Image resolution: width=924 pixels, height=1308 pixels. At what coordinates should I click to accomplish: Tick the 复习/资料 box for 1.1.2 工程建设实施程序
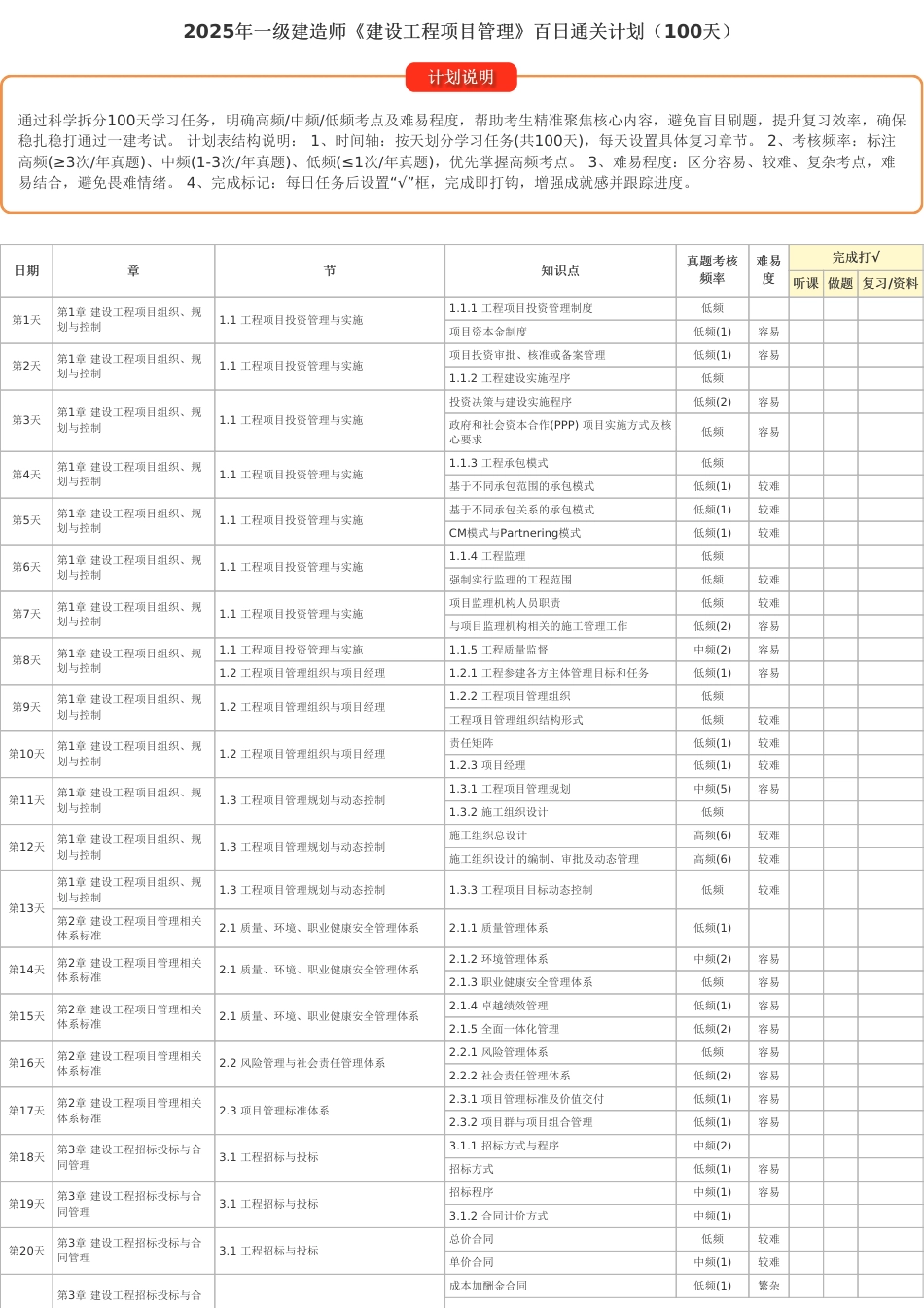(890, 378)
